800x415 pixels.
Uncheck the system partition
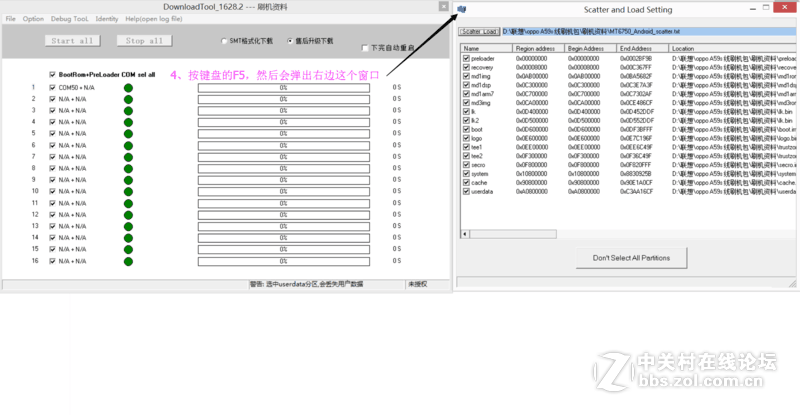pyautogui.click(x=466, y=174)
